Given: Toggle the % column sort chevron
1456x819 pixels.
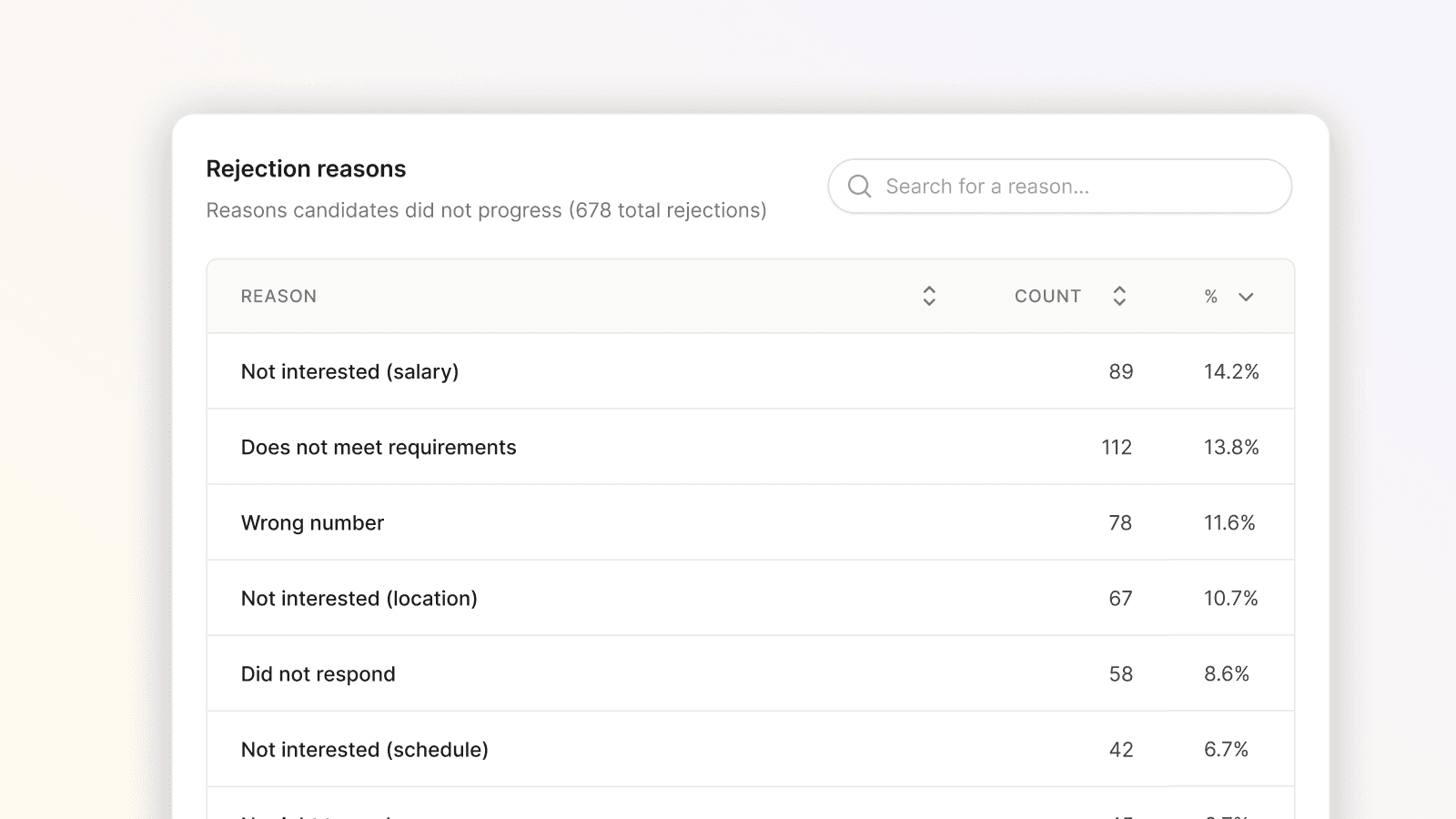Looking at the screenshot, I should (x=1246, y=297).
